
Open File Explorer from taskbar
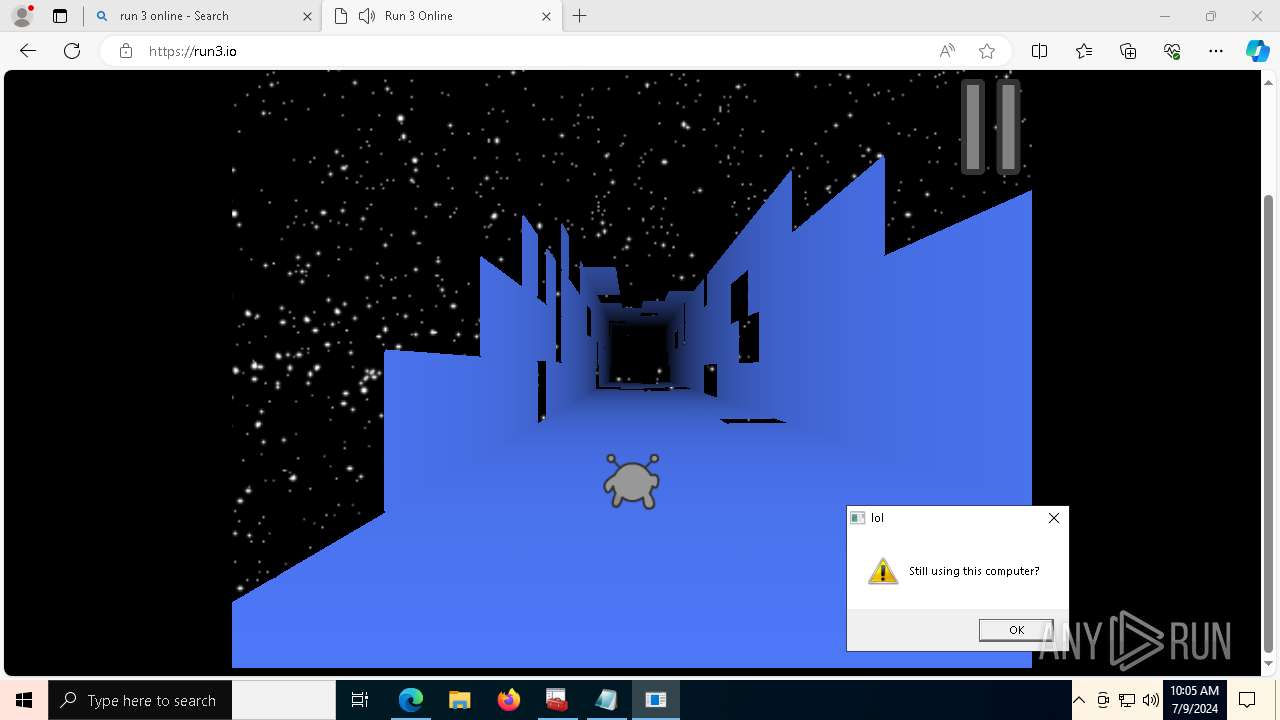(x=460, y=700)
